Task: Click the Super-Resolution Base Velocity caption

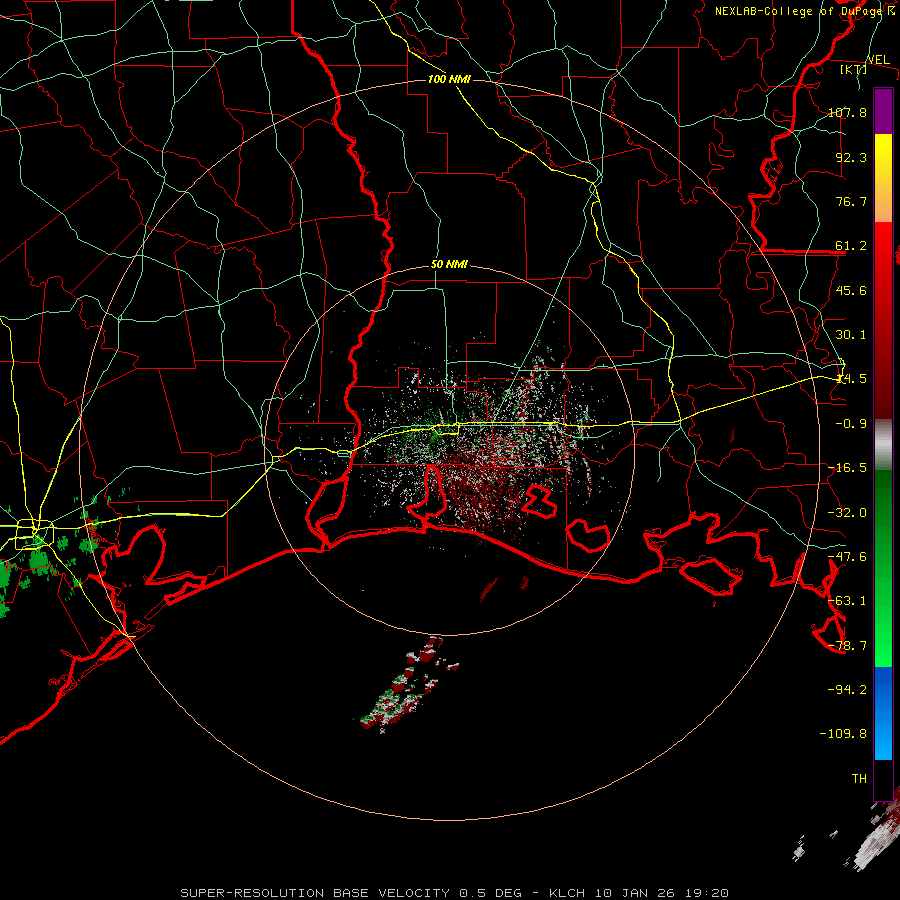Action: coord(455,893)
